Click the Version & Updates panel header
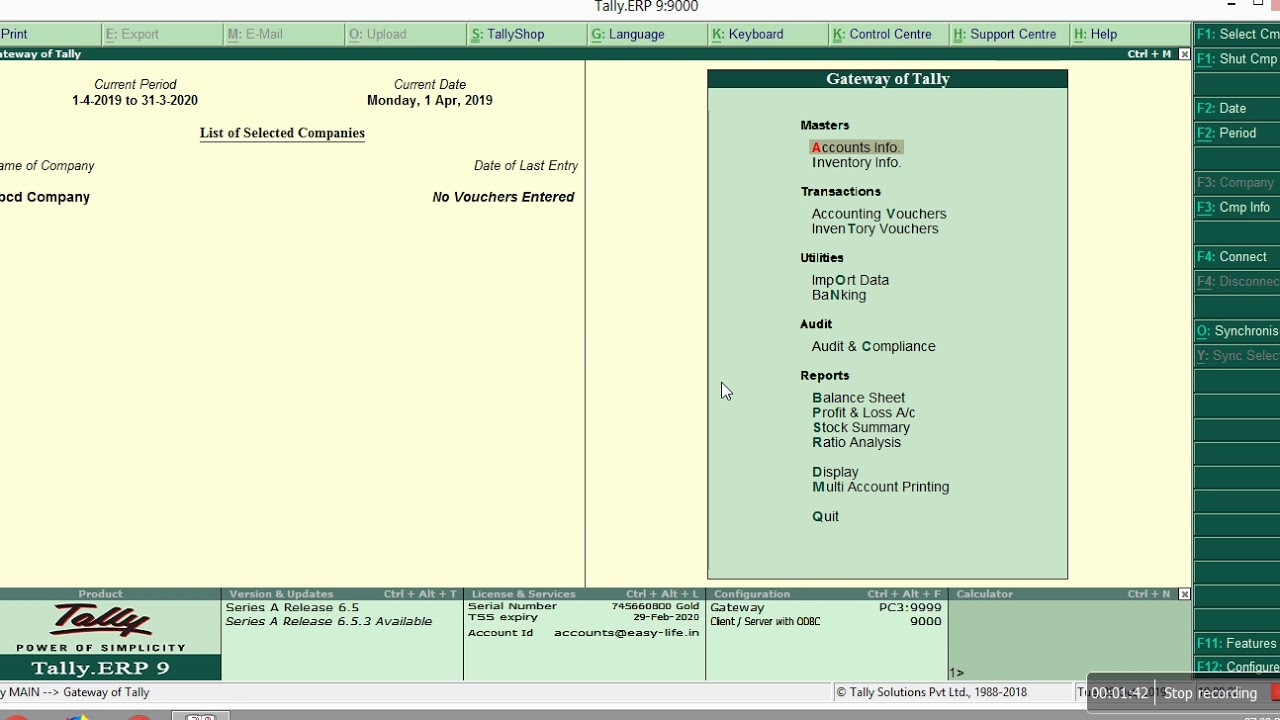The image size is (1280, 720). tap(342, 594)
